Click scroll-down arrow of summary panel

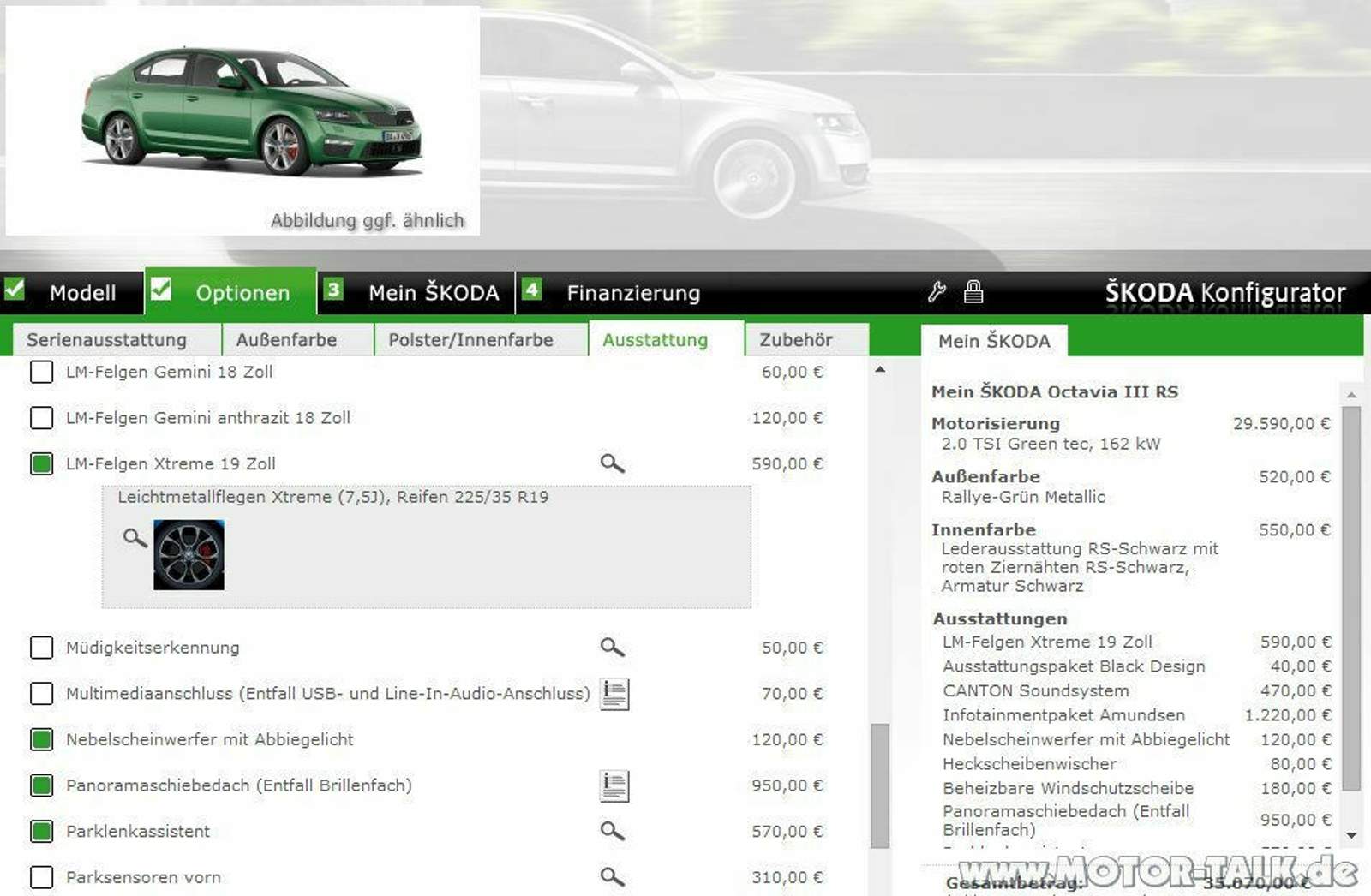click(x=1351, y=835)
